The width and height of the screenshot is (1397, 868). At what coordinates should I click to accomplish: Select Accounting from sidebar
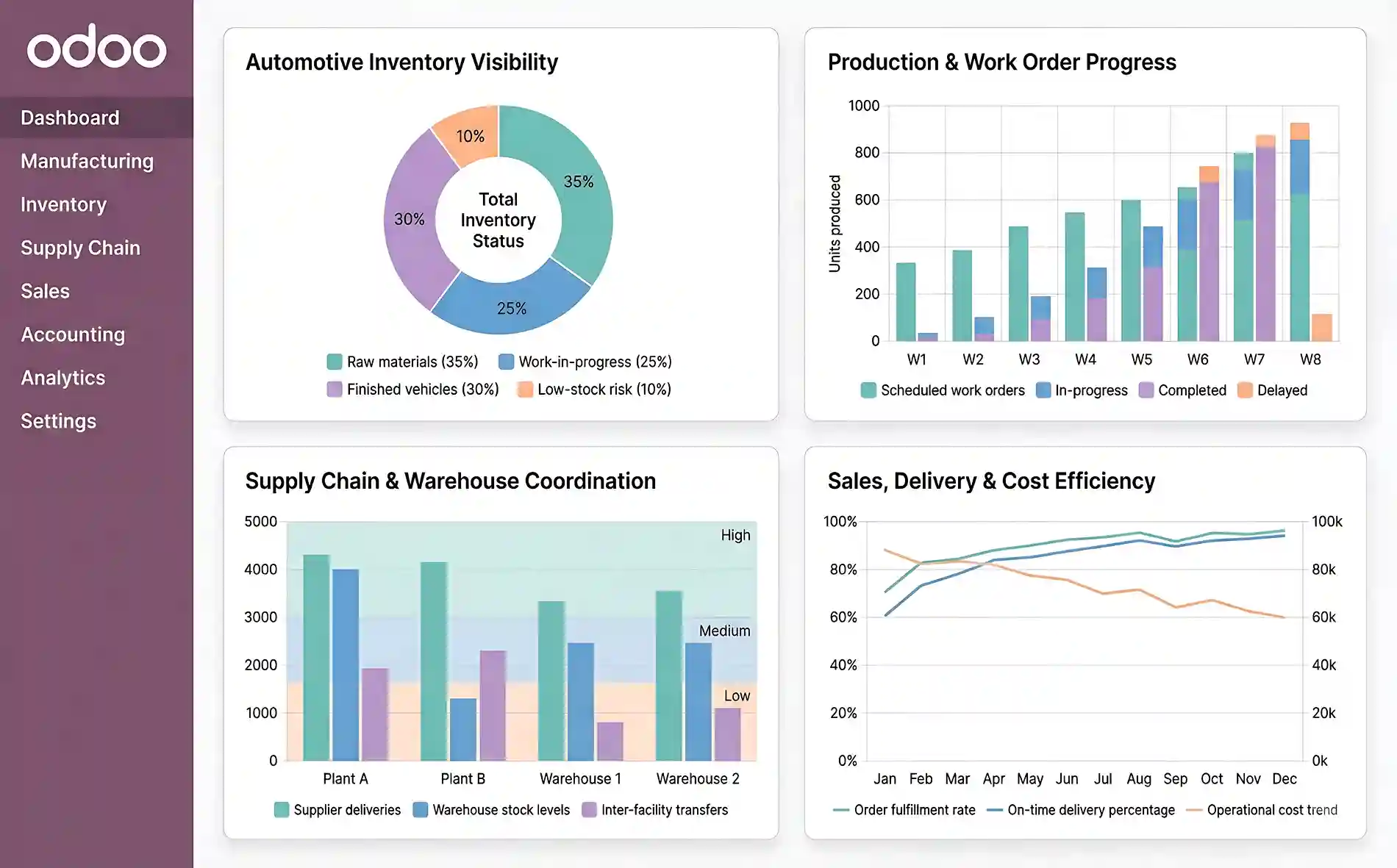click(x=73, y=334)
